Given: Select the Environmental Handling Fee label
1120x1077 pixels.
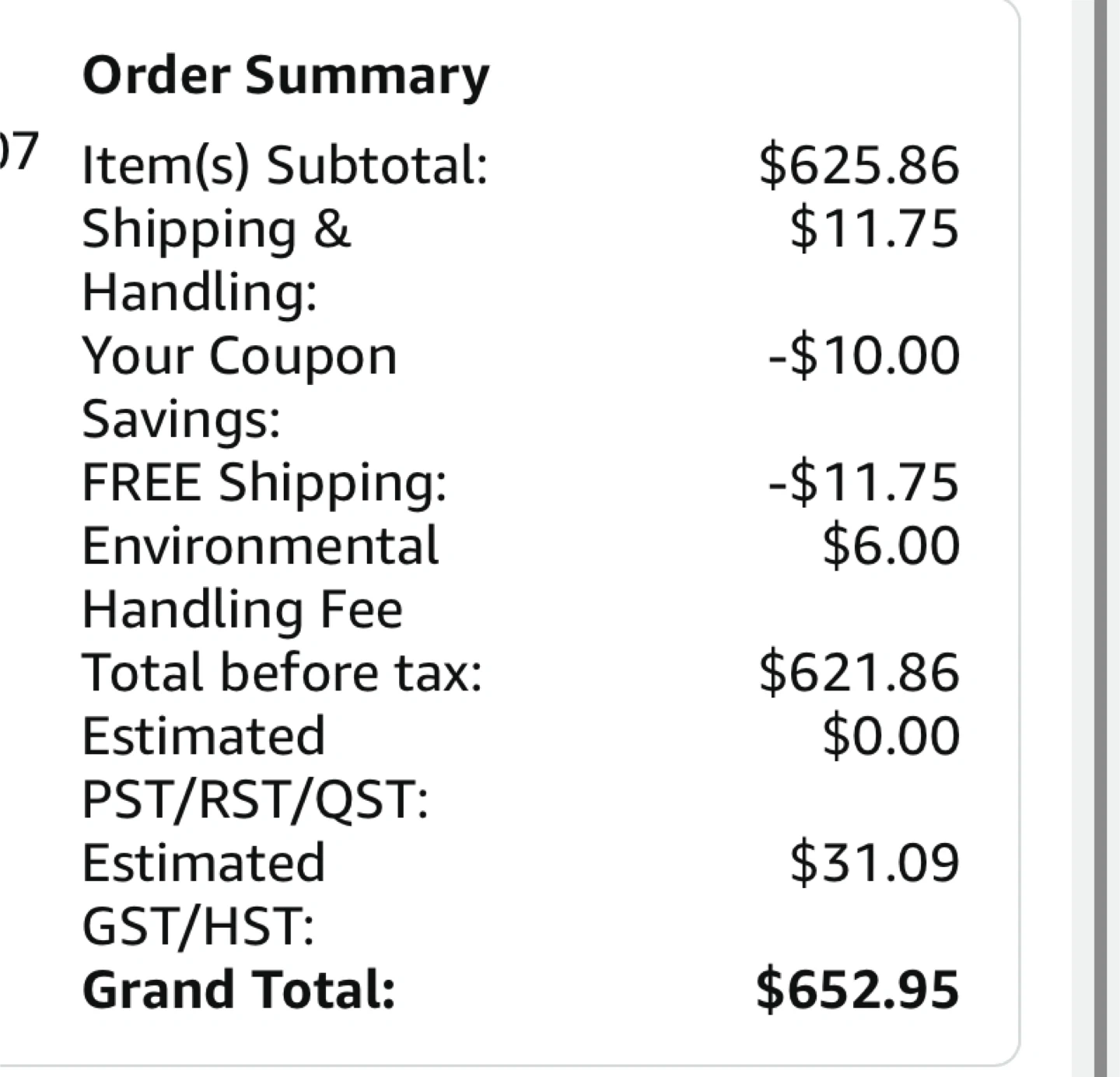Looking at the screenshot, I should [260, 577].
